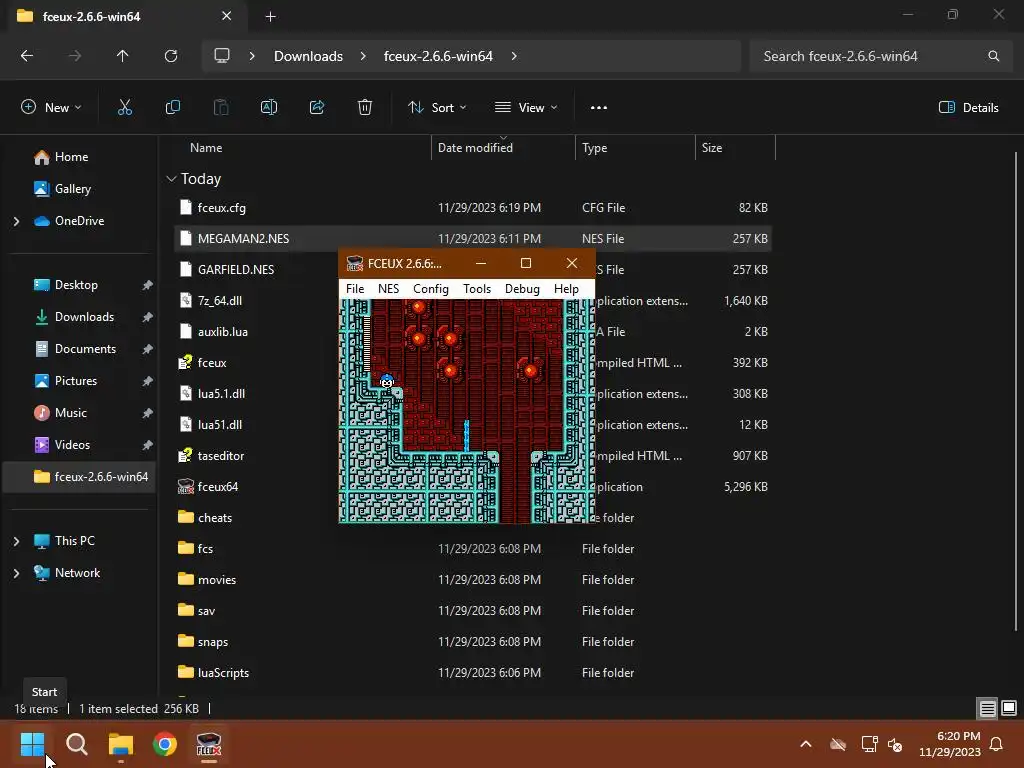
Task: Open the See more ellipsis menu
Action: pyautogui.click(x=599, y=108)
